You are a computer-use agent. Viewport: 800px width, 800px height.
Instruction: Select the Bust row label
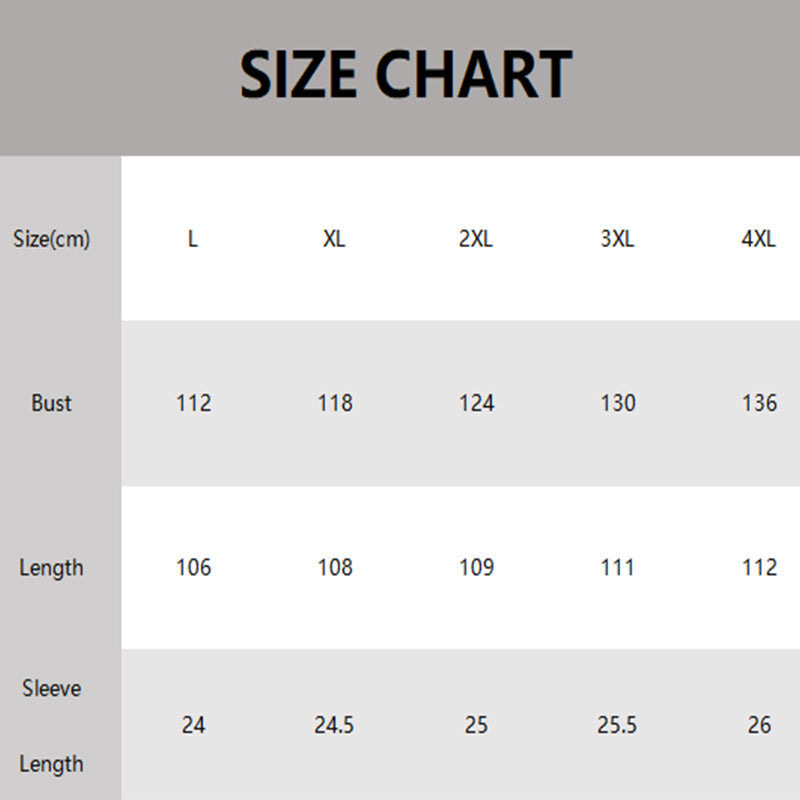(51, 403)
